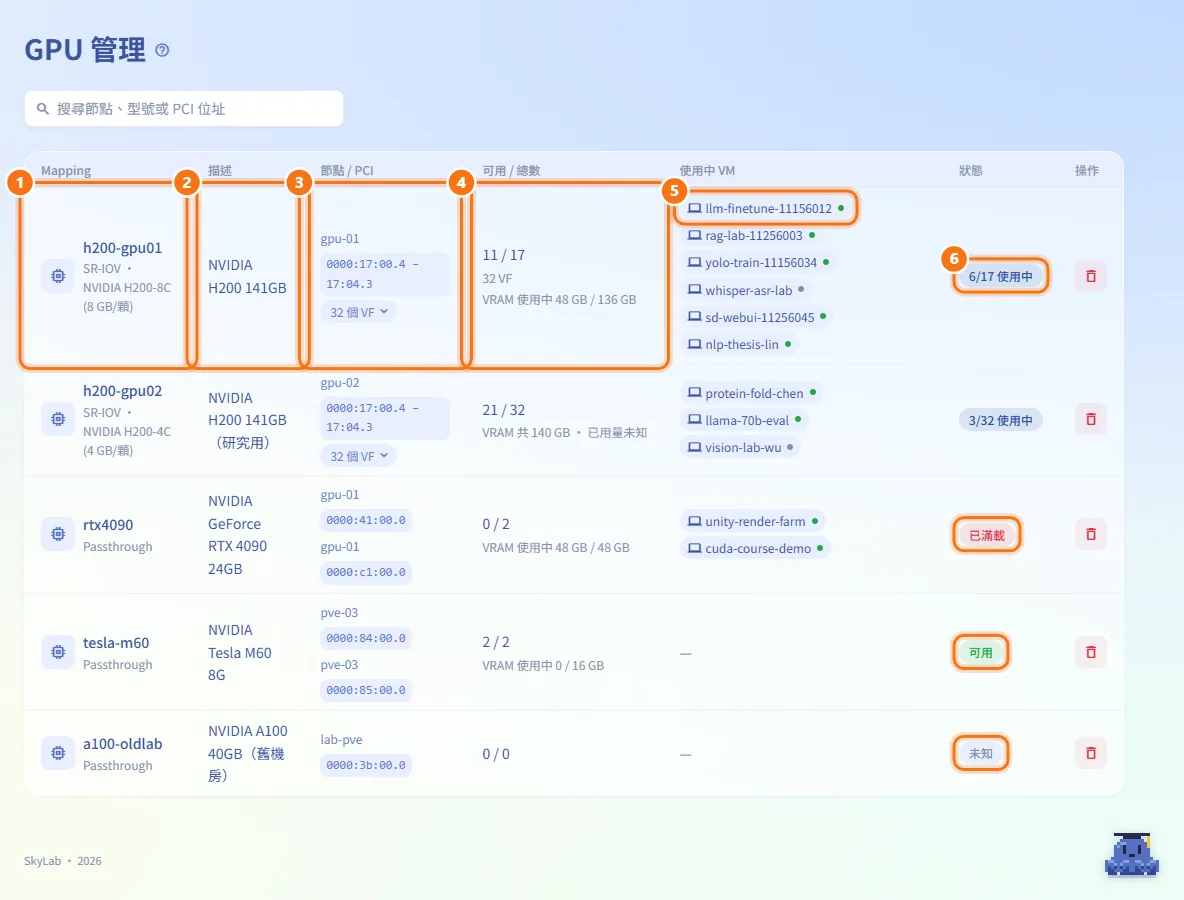Open the whisper-asr-lab VM
1184x900 pixels.
[x=746, y=290]
